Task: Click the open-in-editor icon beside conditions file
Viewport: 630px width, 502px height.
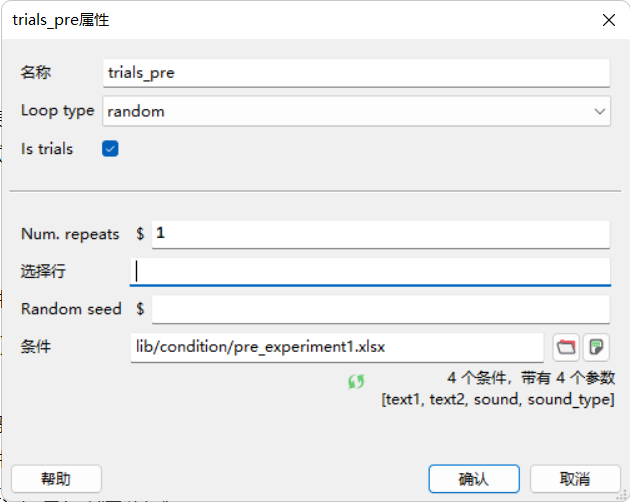Action: click(x=596, y=347)
